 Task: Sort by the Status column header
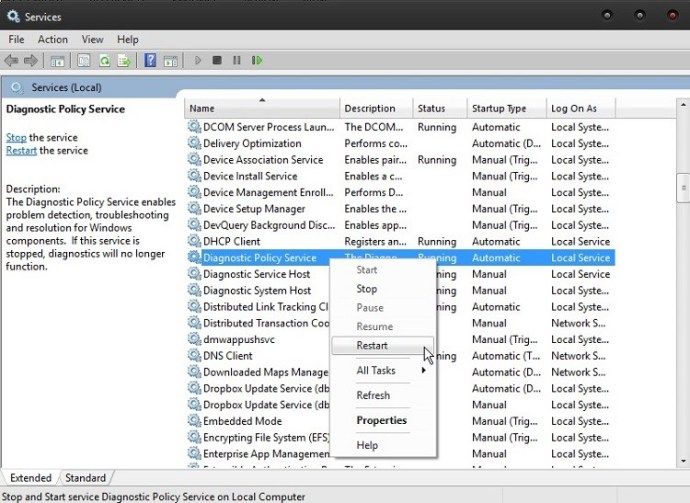(440, 108)
